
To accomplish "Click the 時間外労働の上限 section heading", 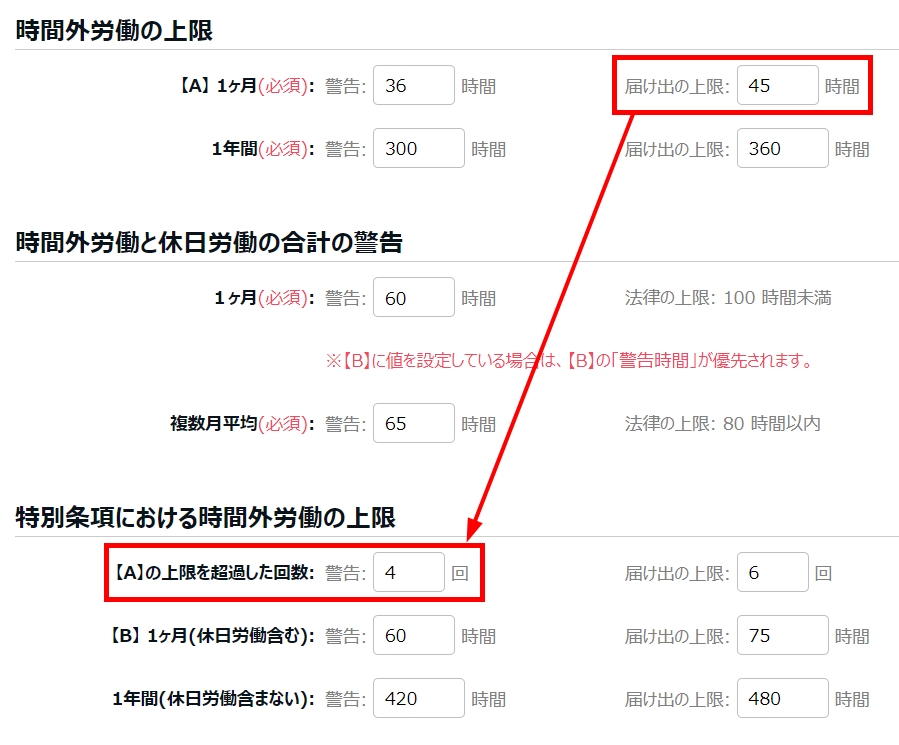I will pyautogui.click(x=114, y=31).
